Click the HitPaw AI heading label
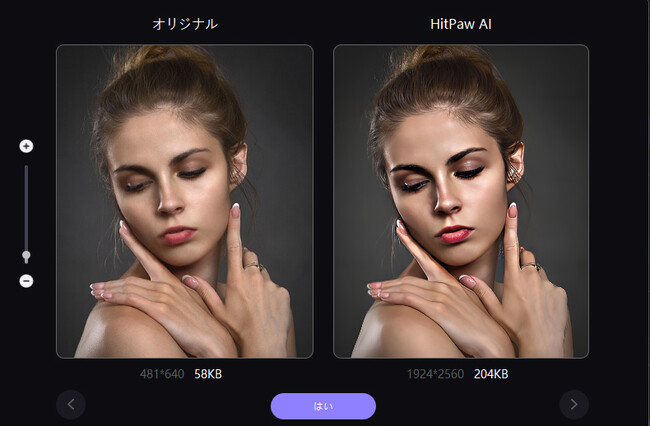The width and height of the screenshot is (650, 427). (x=461, y=24)
